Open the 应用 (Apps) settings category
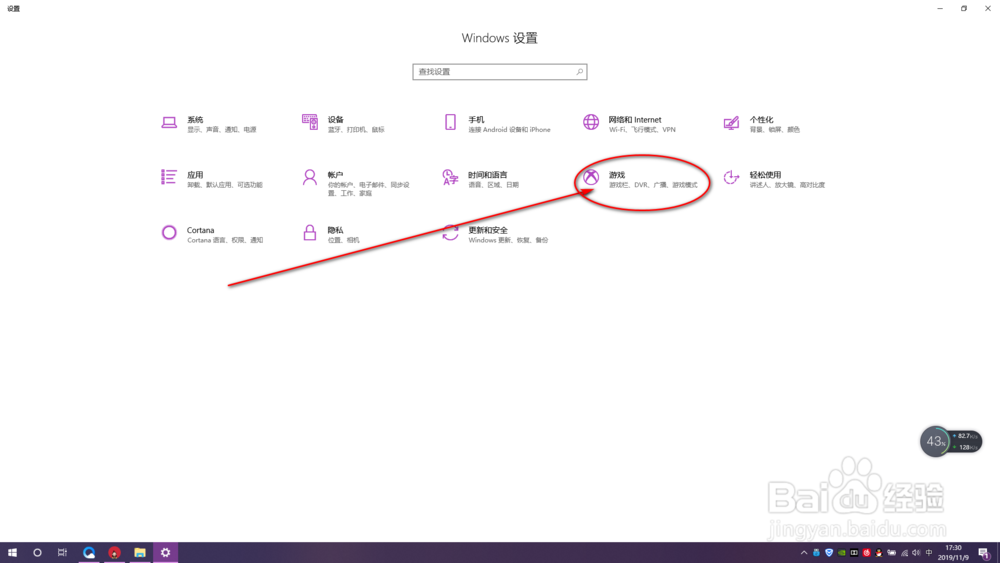Screen dimensions: 1000x563 [212, 179]
